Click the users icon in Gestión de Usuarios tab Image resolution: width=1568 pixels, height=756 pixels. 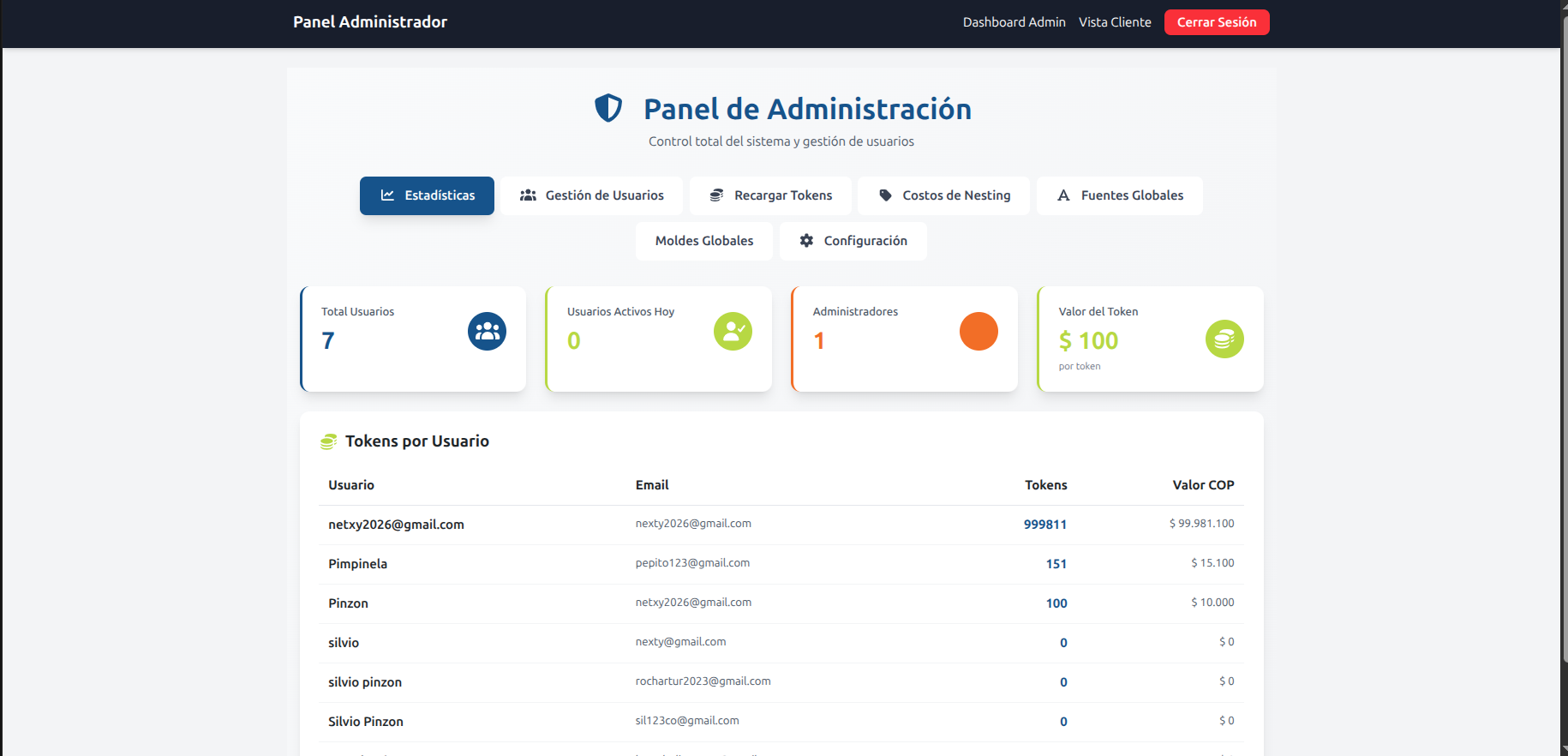tap(528, 195)
